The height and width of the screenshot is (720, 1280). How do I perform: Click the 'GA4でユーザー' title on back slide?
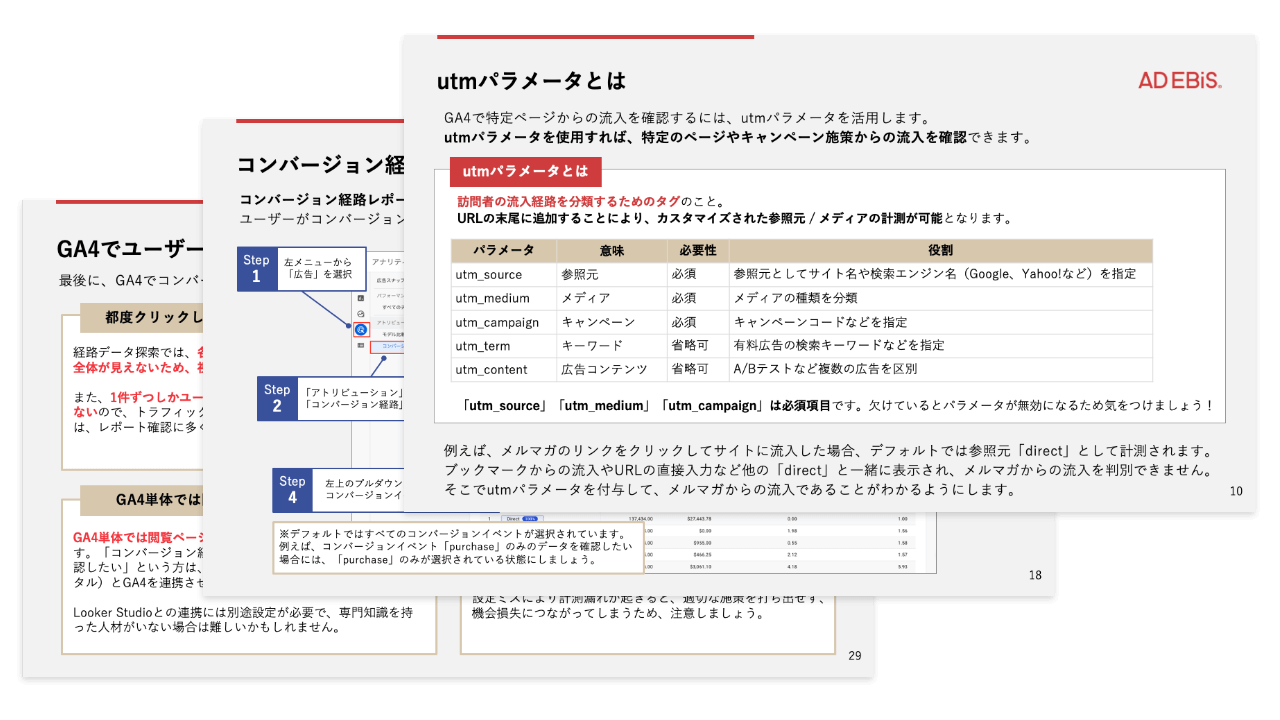pyautogui.click(x=130, y=248)
